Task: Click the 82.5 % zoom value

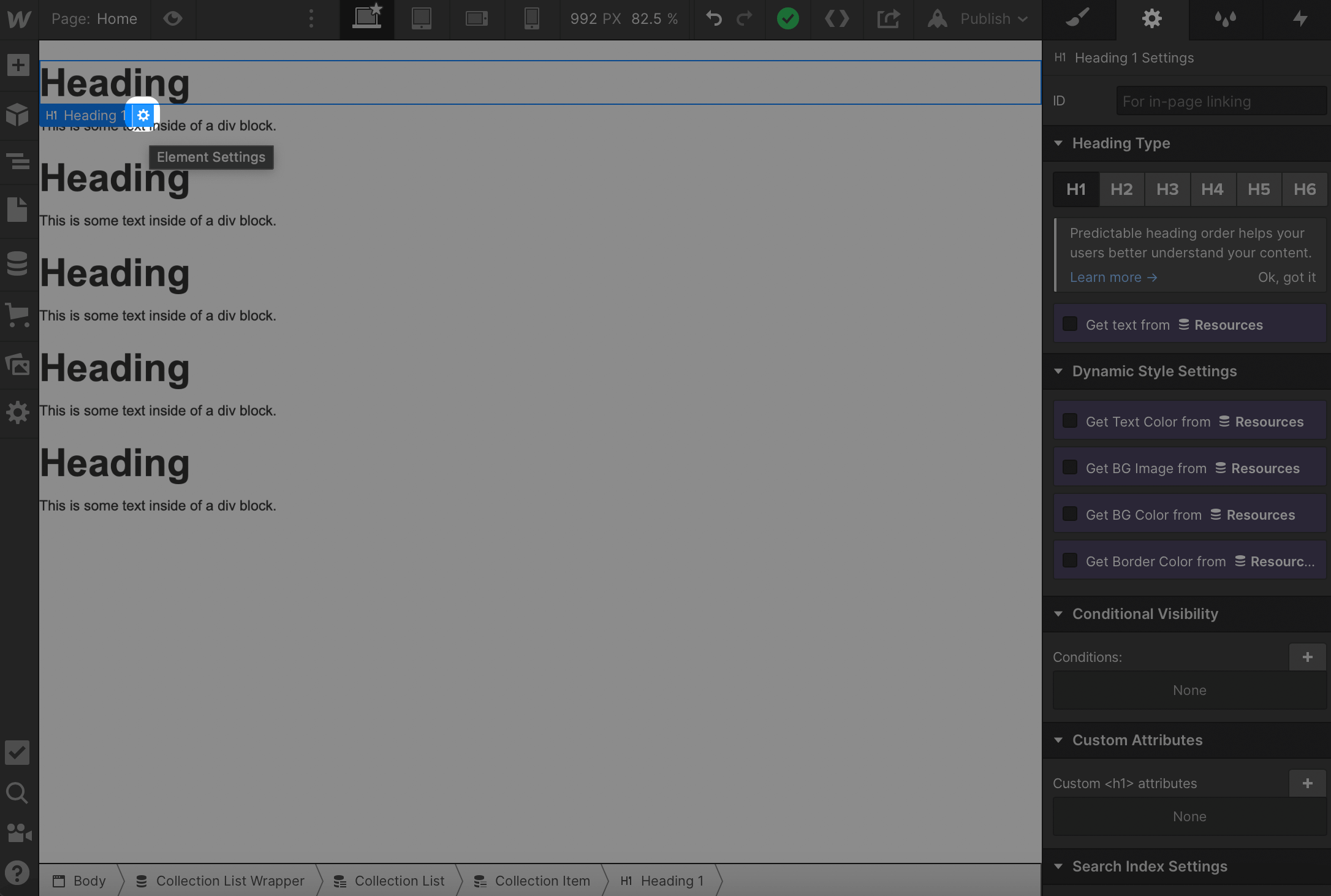Action: [x=654, y=19]
